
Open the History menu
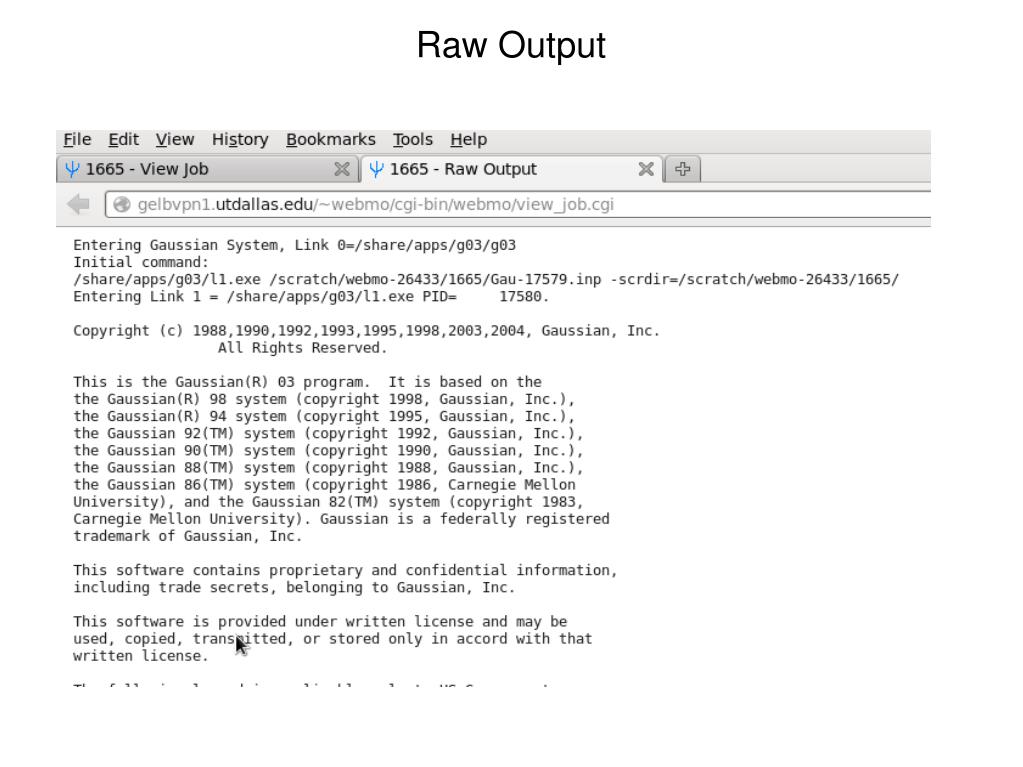[240, 140]
